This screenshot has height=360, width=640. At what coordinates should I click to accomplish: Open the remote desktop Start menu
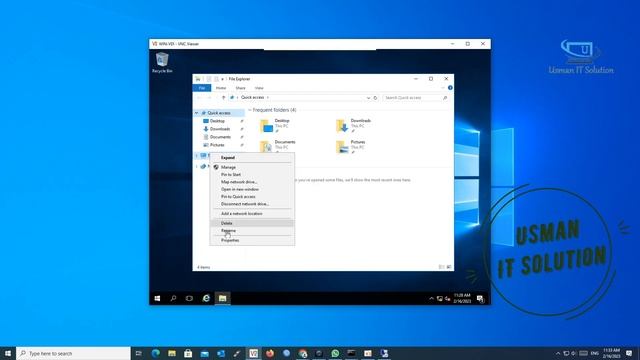pos(157,298)
